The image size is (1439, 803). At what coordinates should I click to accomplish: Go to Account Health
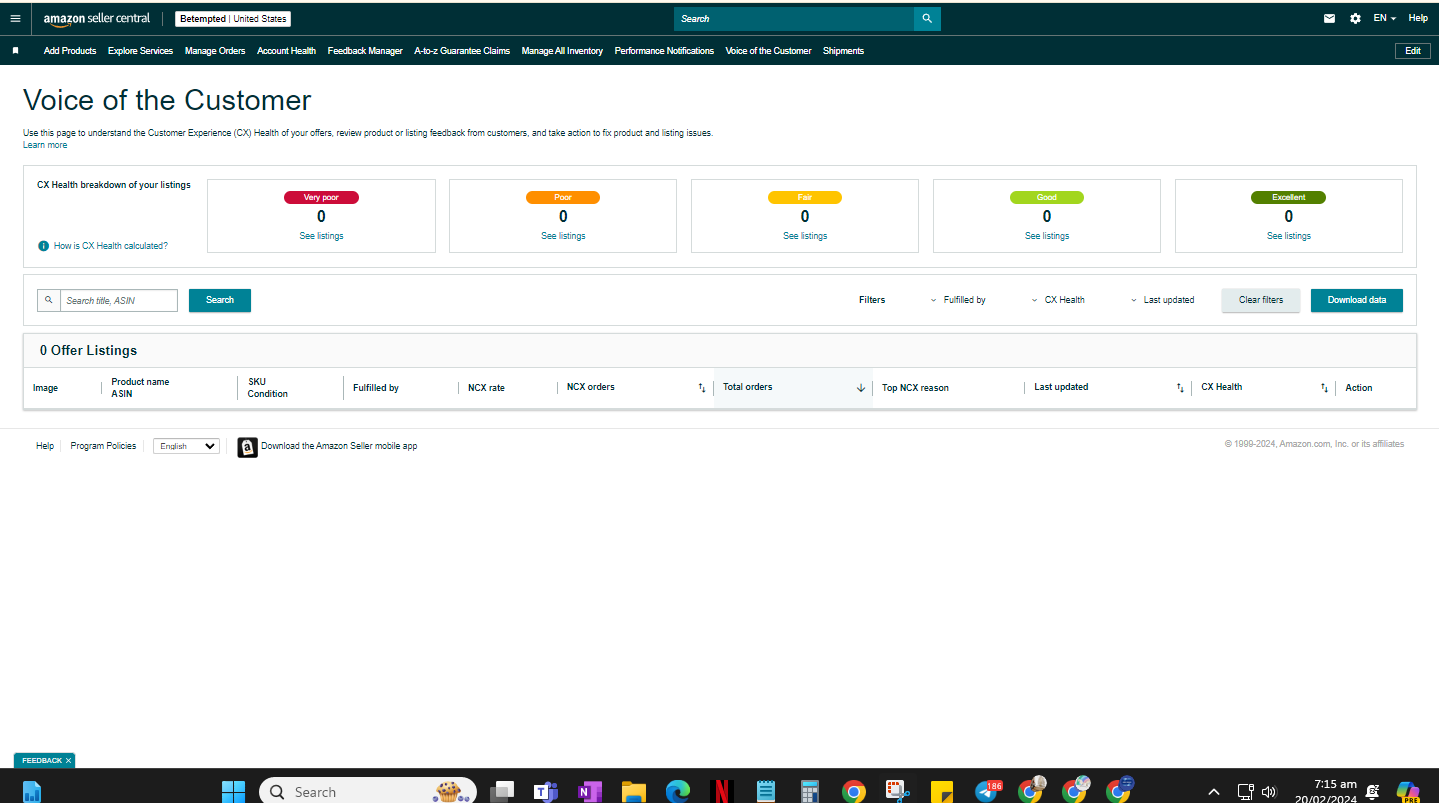286,51
